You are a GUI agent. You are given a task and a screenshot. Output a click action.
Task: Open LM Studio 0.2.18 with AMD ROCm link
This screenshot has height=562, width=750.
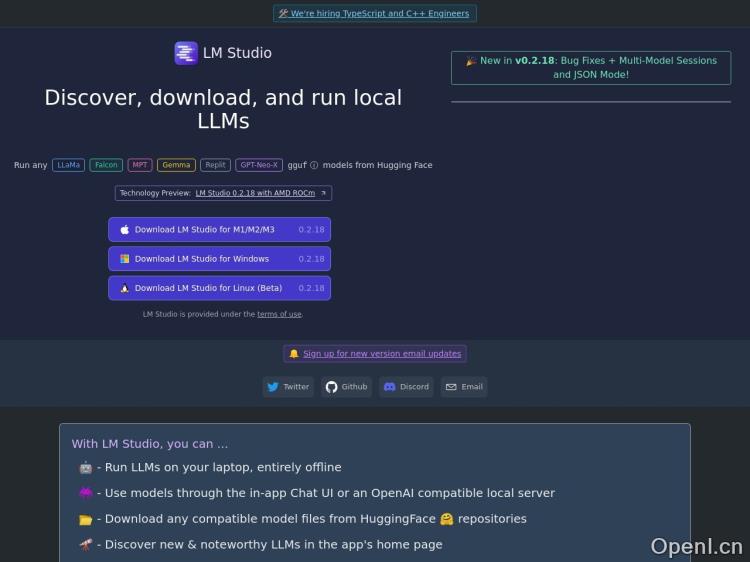point(255,193)
